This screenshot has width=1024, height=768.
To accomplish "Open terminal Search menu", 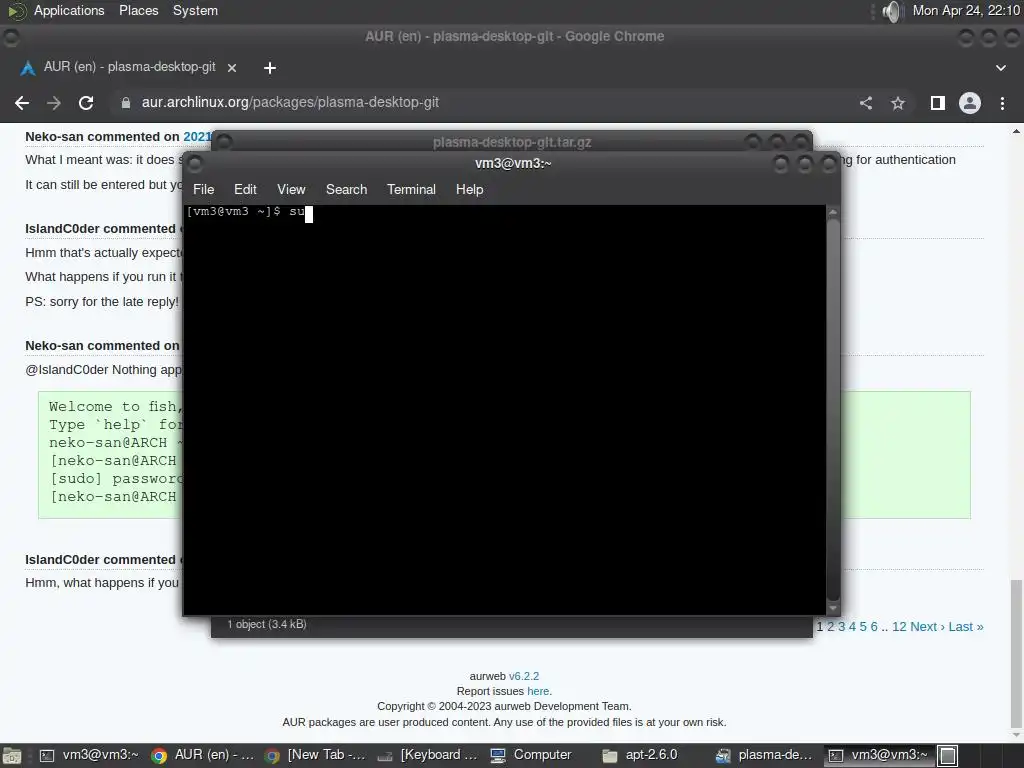I will point(346,189).
